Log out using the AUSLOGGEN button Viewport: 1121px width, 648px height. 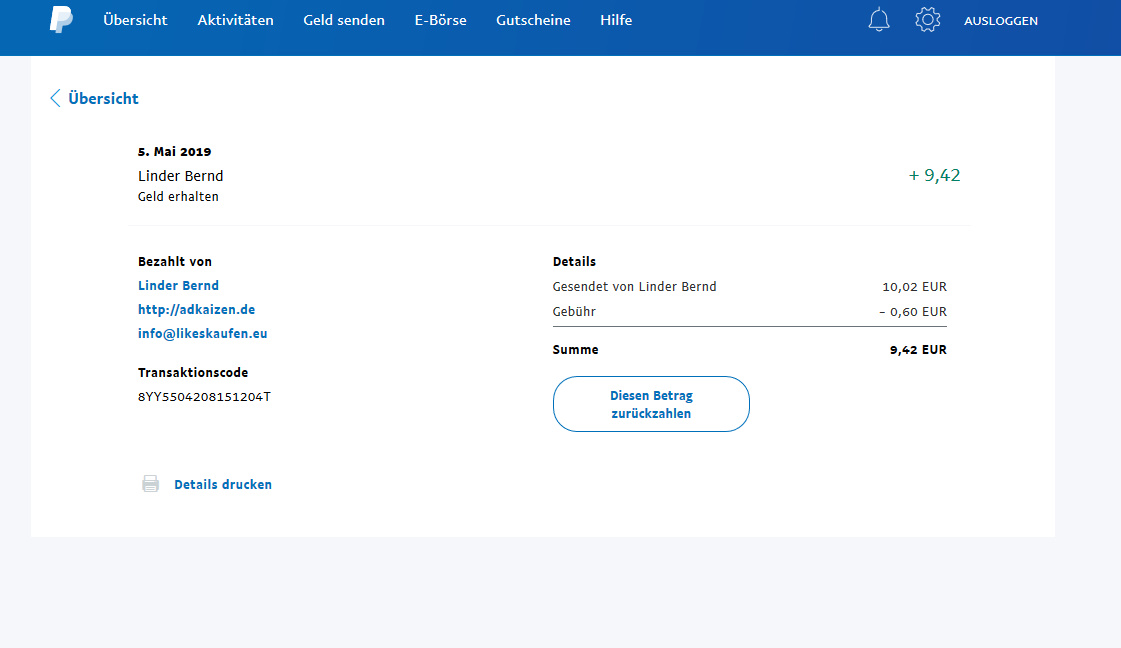click(1000, 21)
